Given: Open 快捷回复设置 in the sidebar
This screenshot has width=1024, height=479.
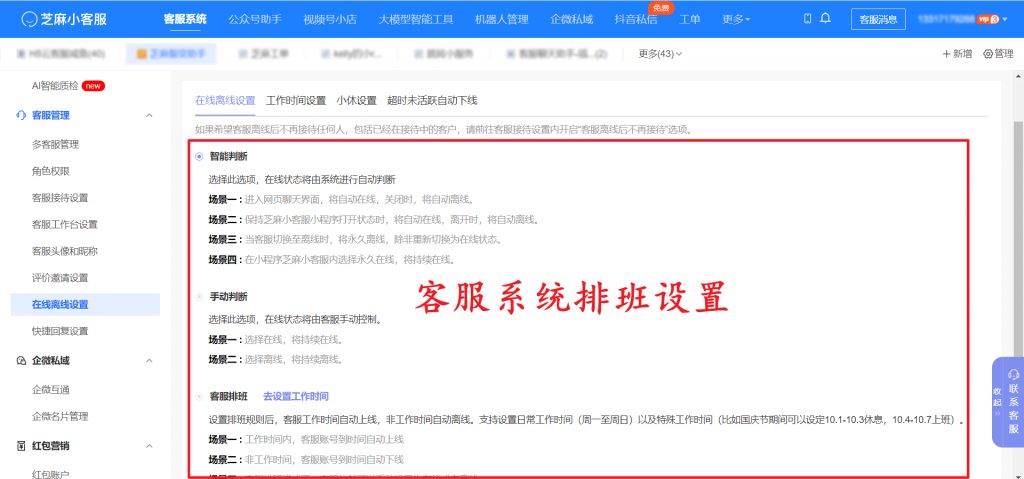Looking at the screenshot, I should (60, 331).
